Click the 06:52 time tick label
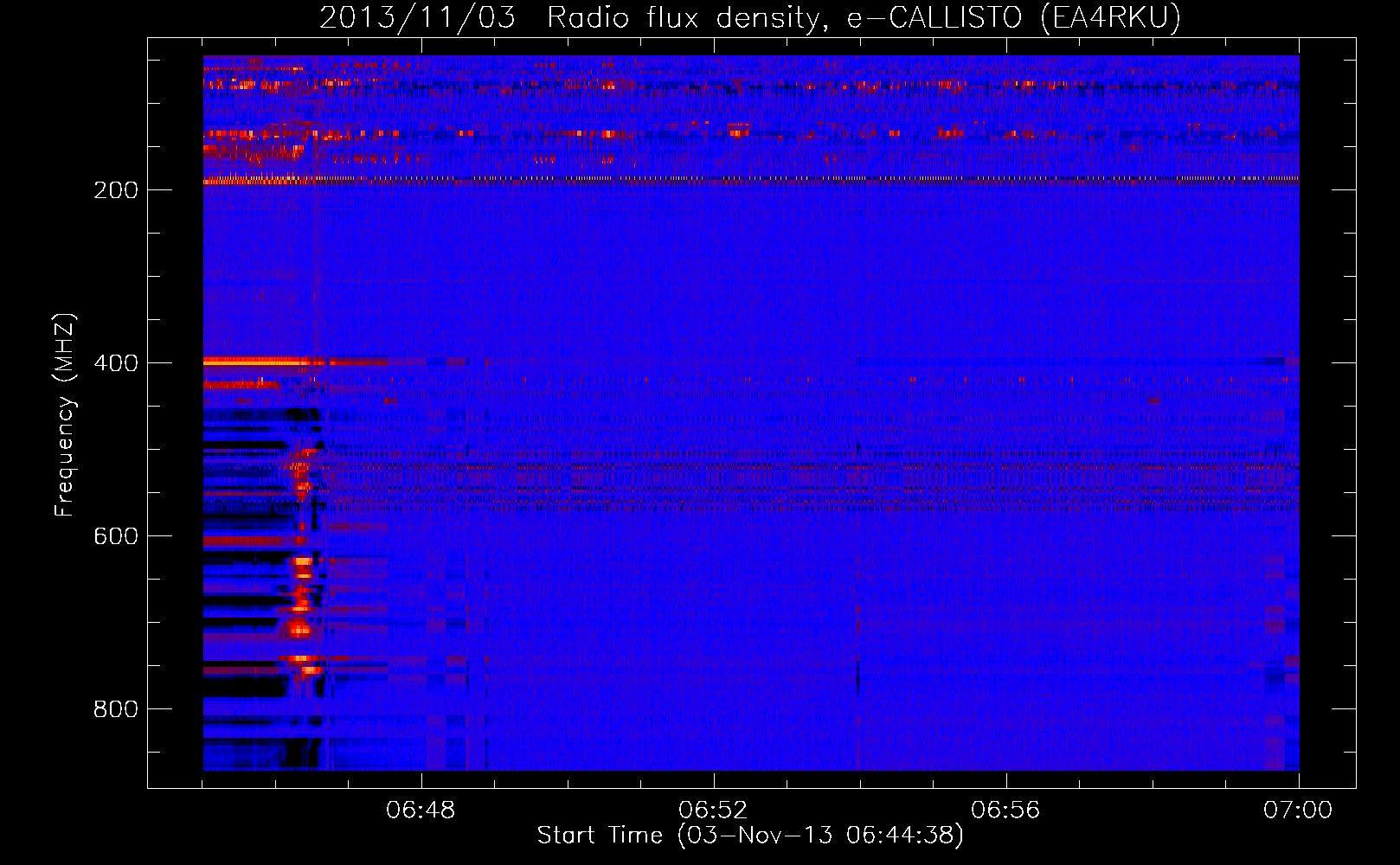 [713, 811]
